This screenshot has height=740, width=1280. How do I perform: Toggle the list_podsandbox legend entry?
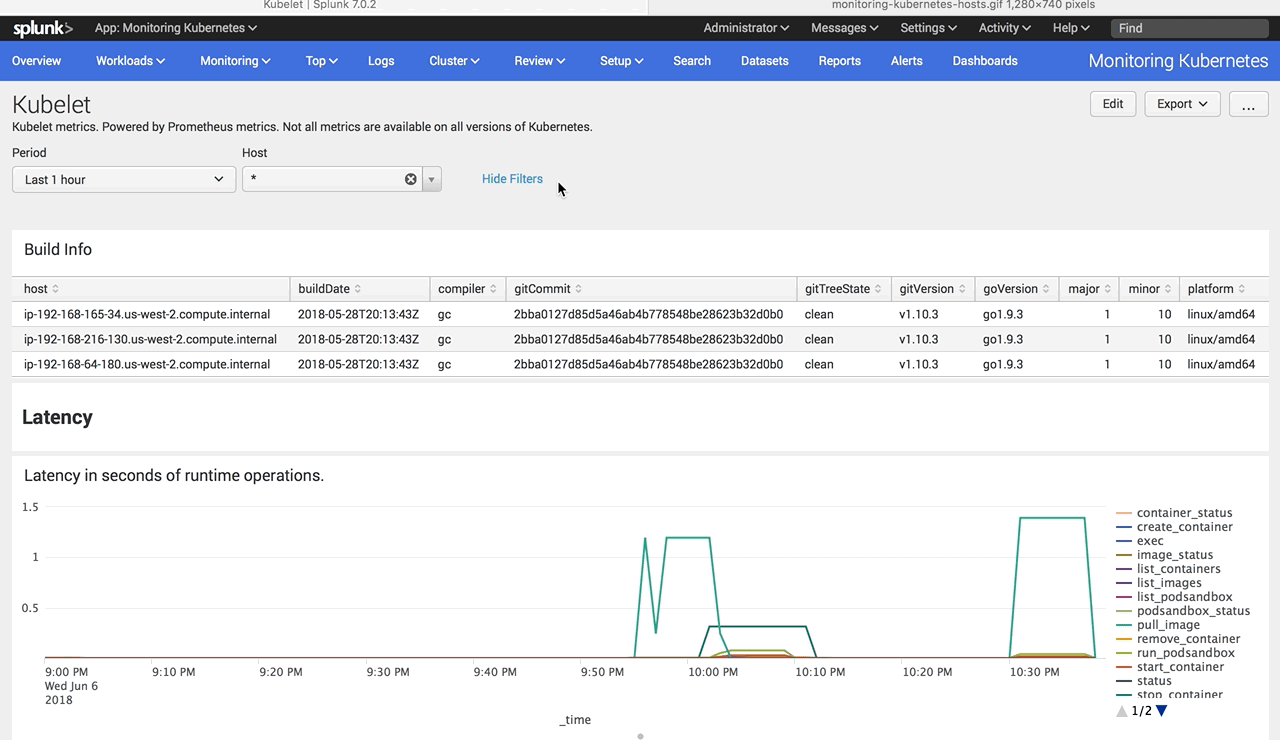tap(1175, 597)
